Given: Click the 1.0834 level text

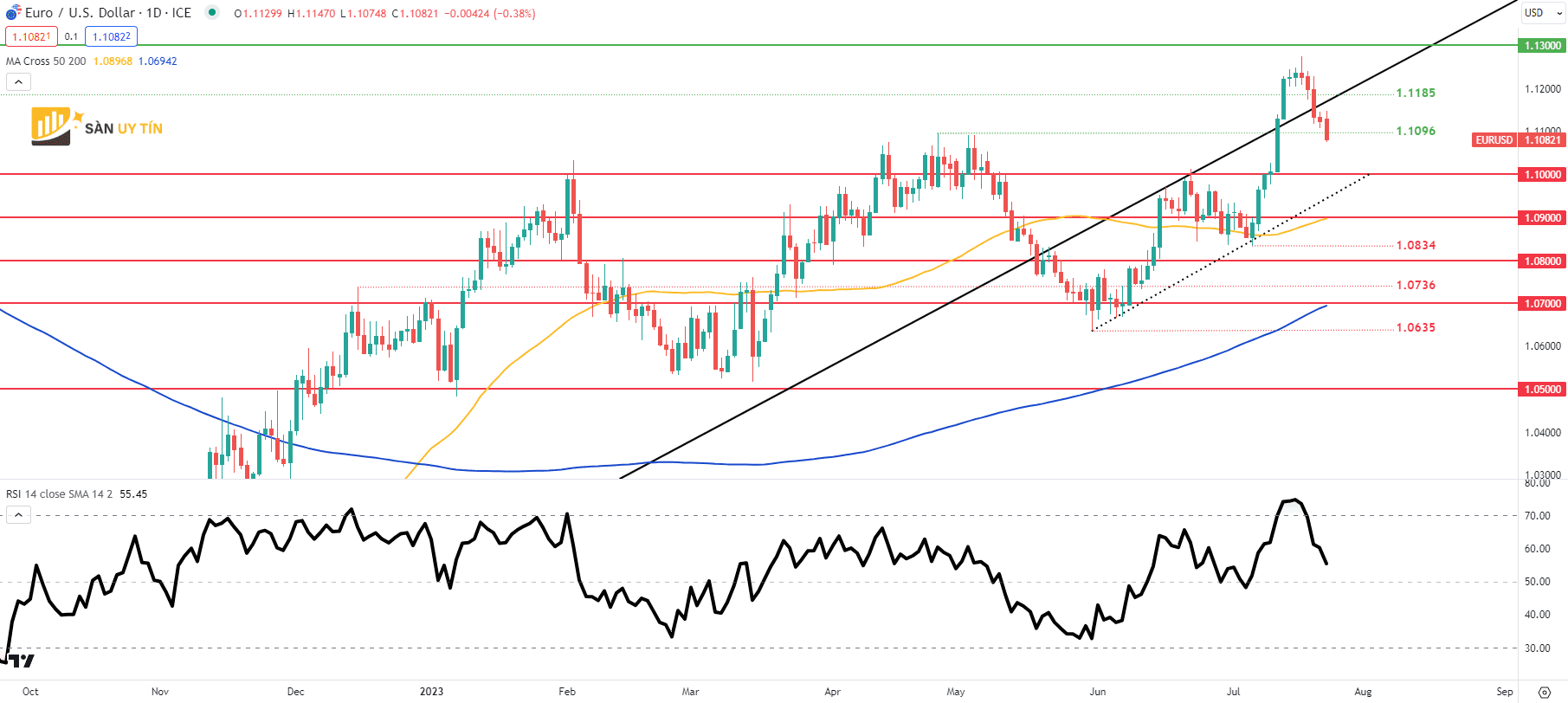Looking at the screenshot, I should point(1416,245).
